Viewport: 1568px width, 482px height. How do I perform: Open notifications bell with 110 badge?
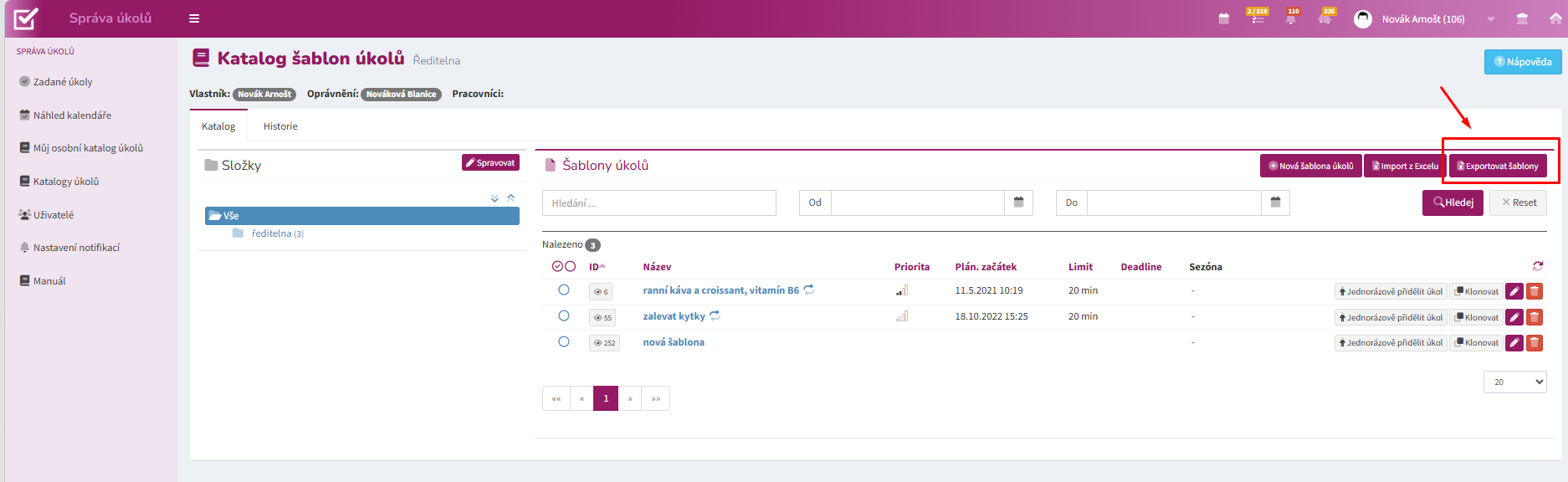pyautogui.click(x=1291, y=18)
